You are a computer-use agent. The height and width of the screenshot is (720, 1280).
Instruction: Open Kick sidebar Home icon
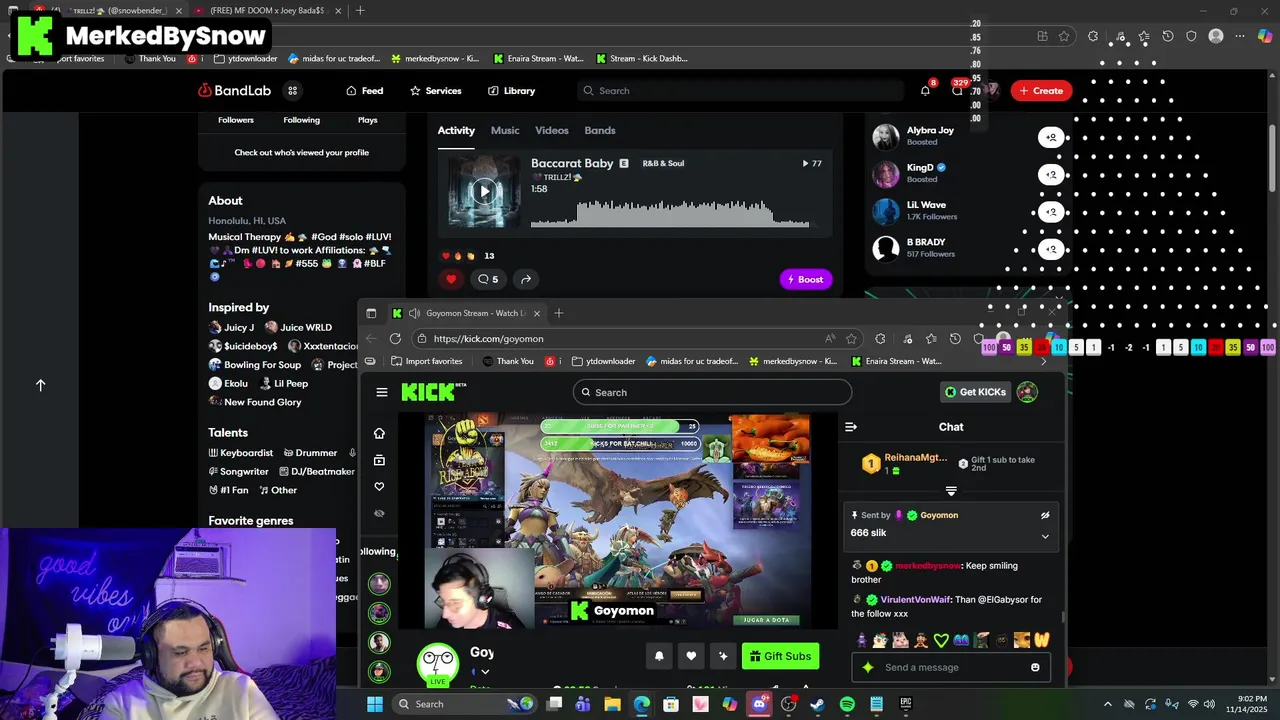pyautogui.click(x=379, y=433)
